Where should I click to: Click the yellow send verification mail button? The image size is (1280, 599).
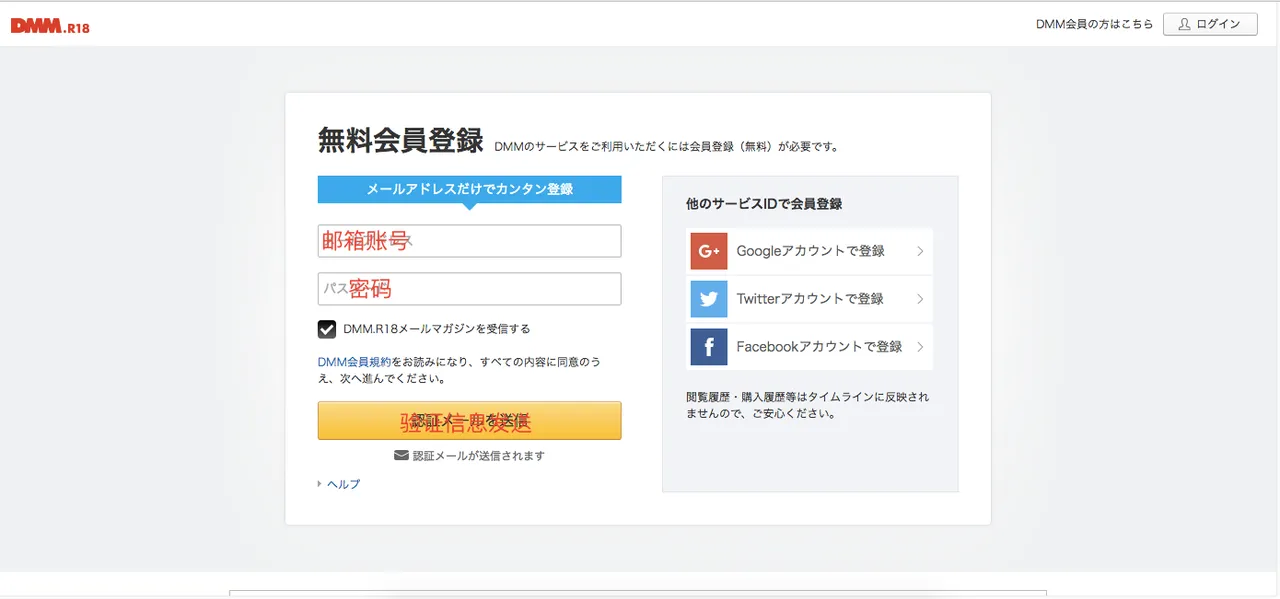pos(470,421)
